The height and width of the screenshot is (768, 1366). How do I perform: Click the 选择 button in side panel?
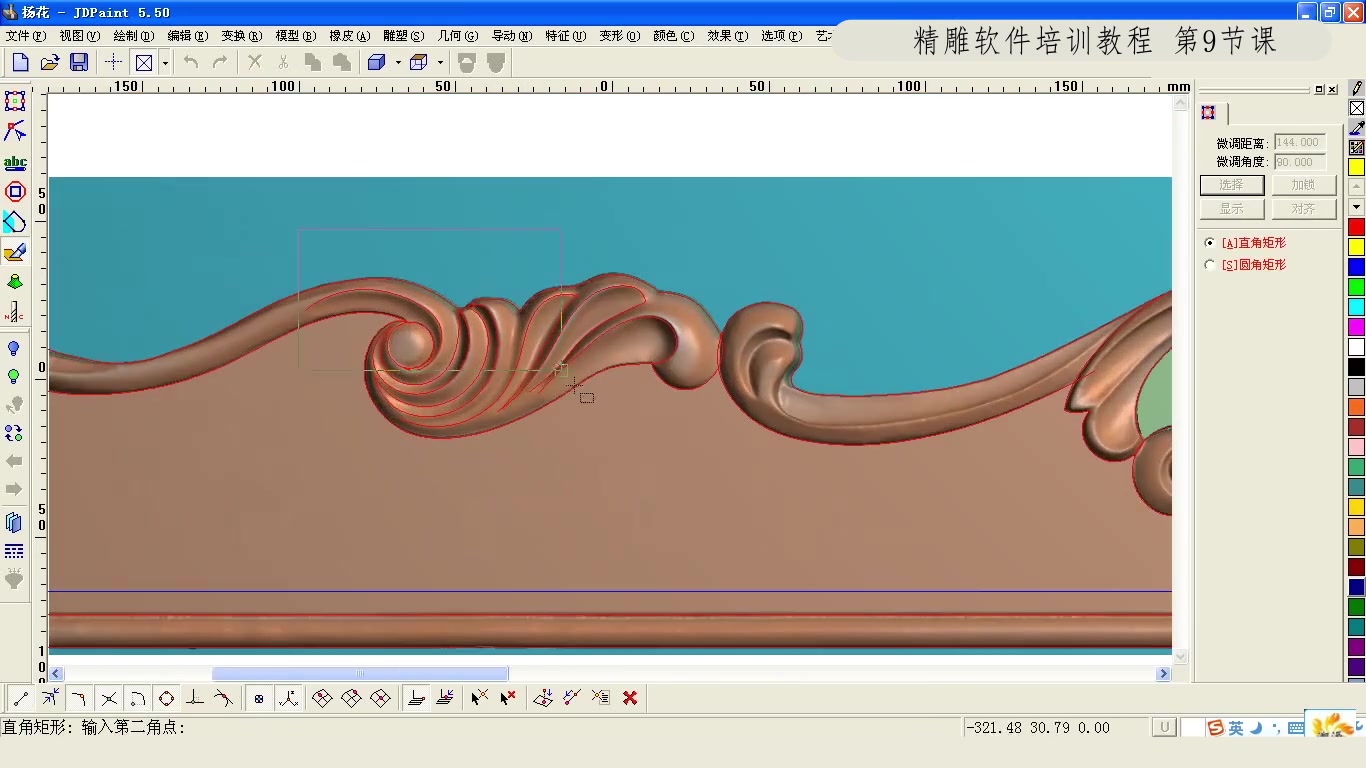pos(1232,185)
